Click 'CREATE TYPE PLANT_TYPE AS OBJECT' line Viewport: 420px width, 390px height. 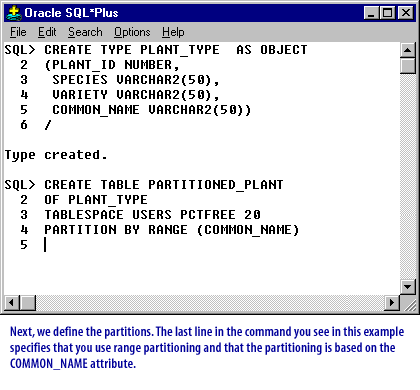pyautogui.click(x=176, y=50)
